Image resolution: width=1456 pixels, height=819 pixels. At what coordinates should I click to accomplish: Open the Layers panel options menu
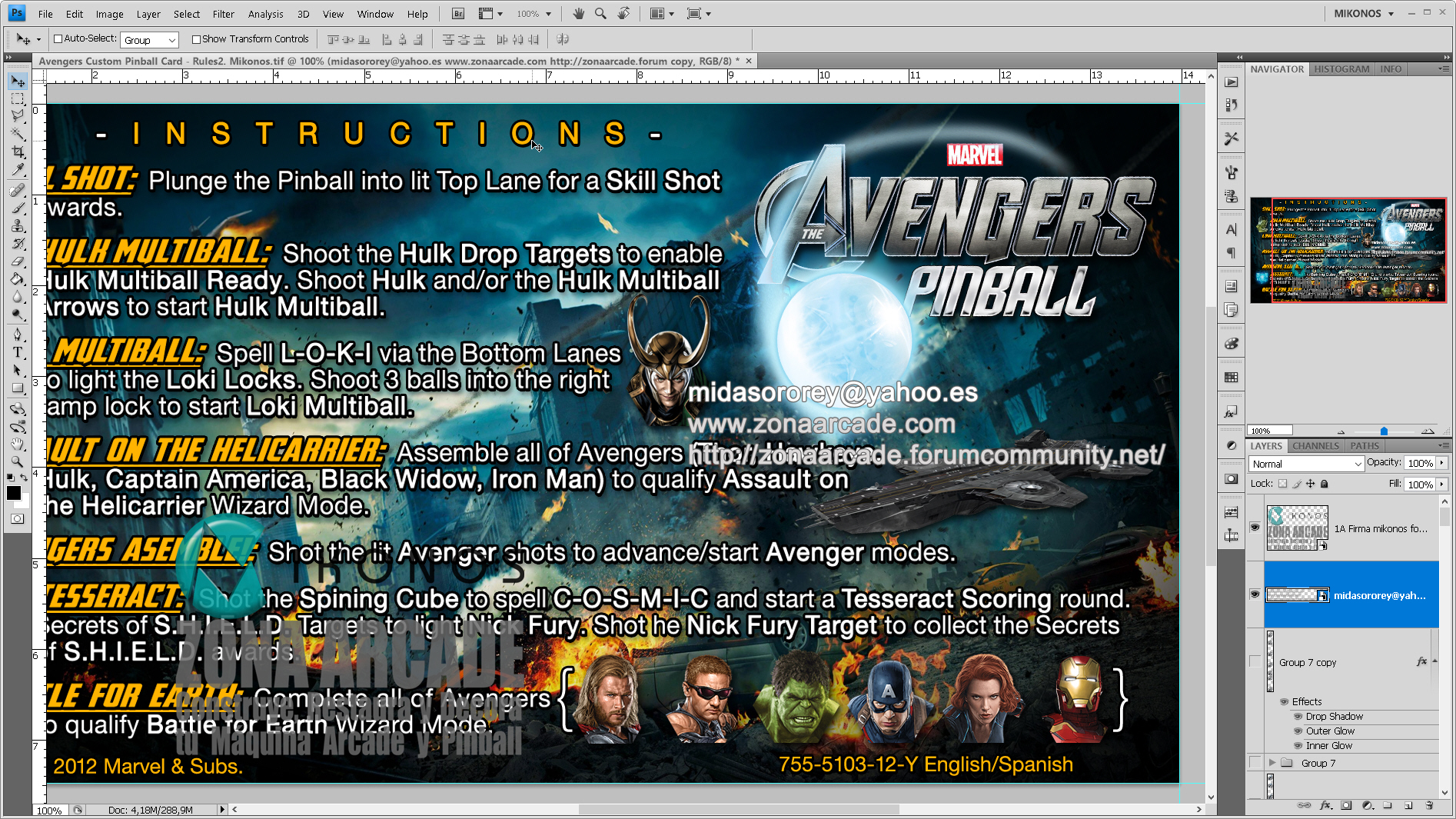pyautogui.click(x=1444, y=446)
